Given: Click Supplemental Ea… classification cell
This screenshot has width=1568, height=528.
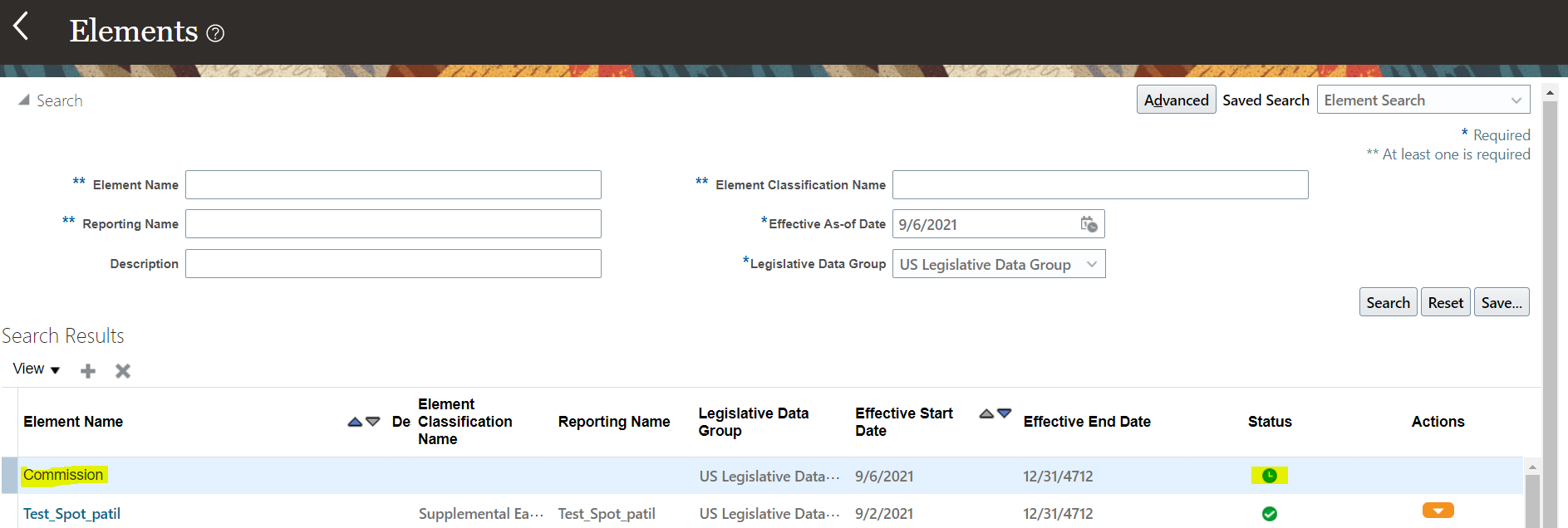Looking at the screenshot, I should 481,514.
